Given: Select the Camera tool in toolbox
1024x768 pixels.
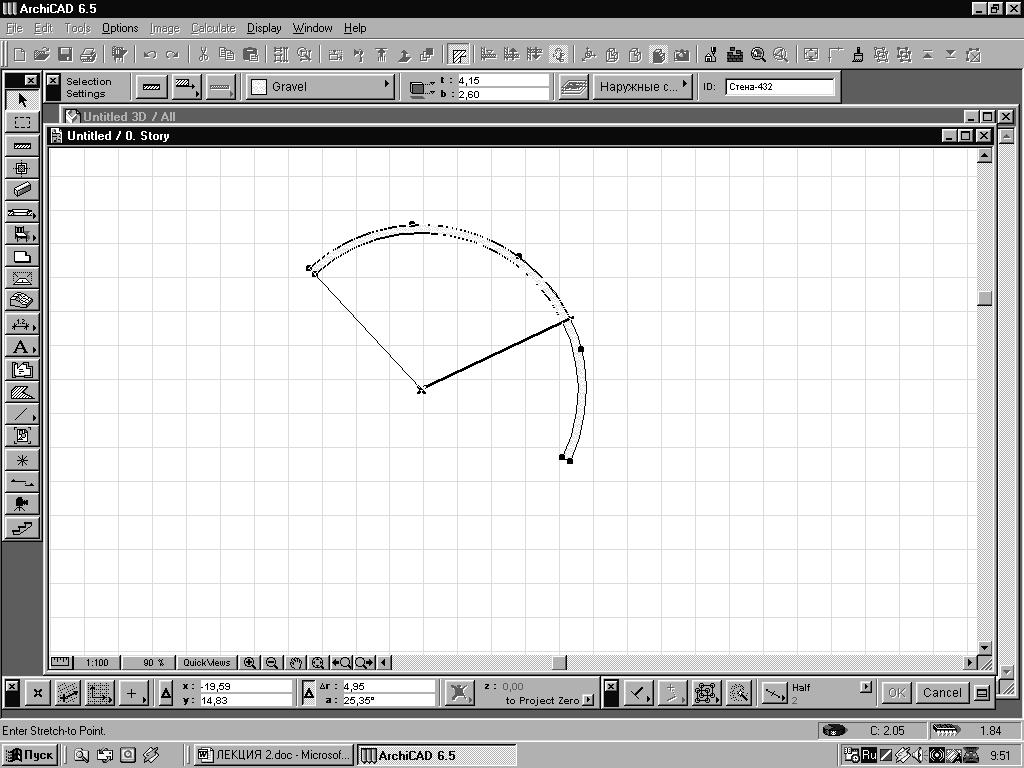Looking at the screenshot, I should click(x=22, y=504).
